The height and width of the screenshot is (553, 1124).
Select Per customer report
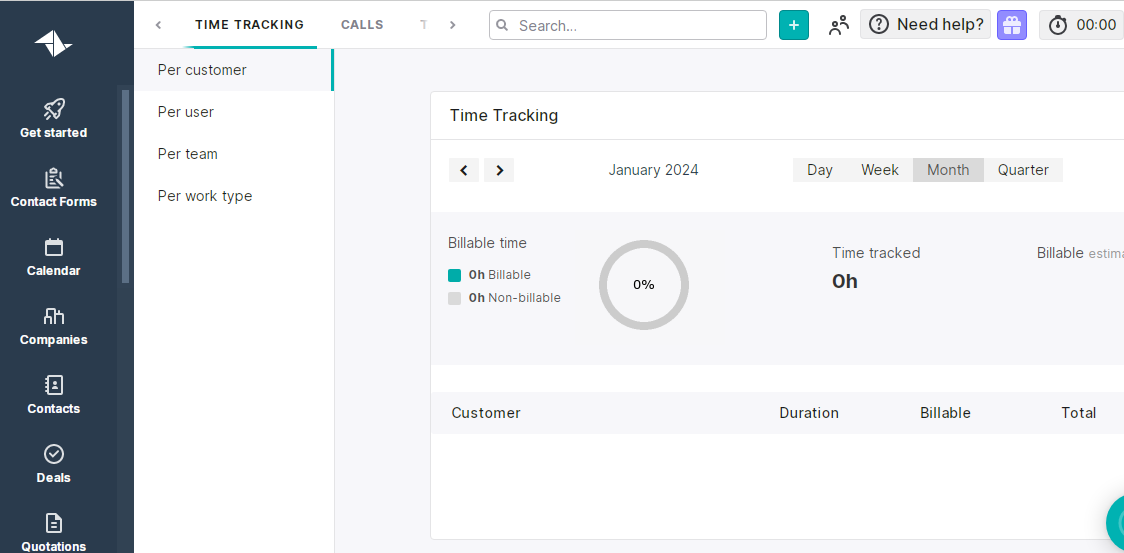(233, 70)
